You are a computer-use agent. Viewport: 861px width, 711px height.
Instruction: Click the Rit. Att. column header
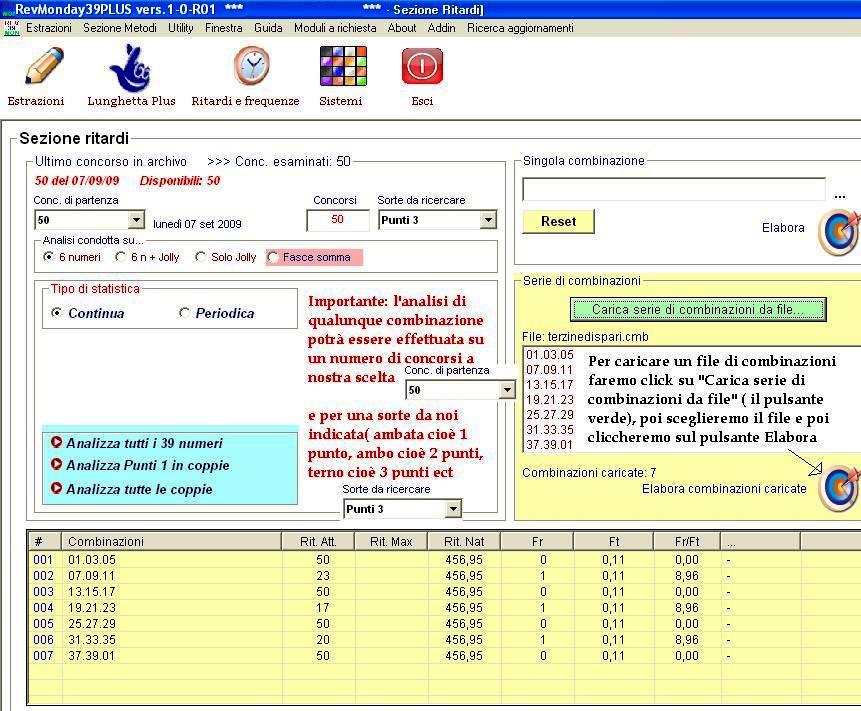click(318, 542)
